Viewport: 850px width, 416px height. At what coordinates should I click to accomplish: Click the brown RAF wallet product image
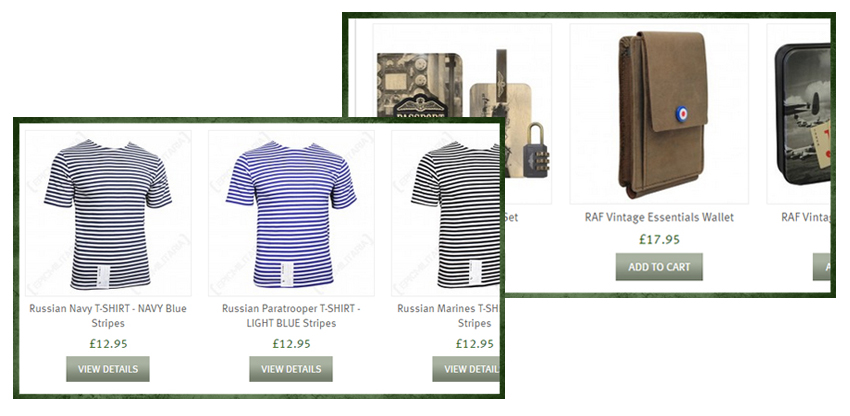(x=659, y=114)
